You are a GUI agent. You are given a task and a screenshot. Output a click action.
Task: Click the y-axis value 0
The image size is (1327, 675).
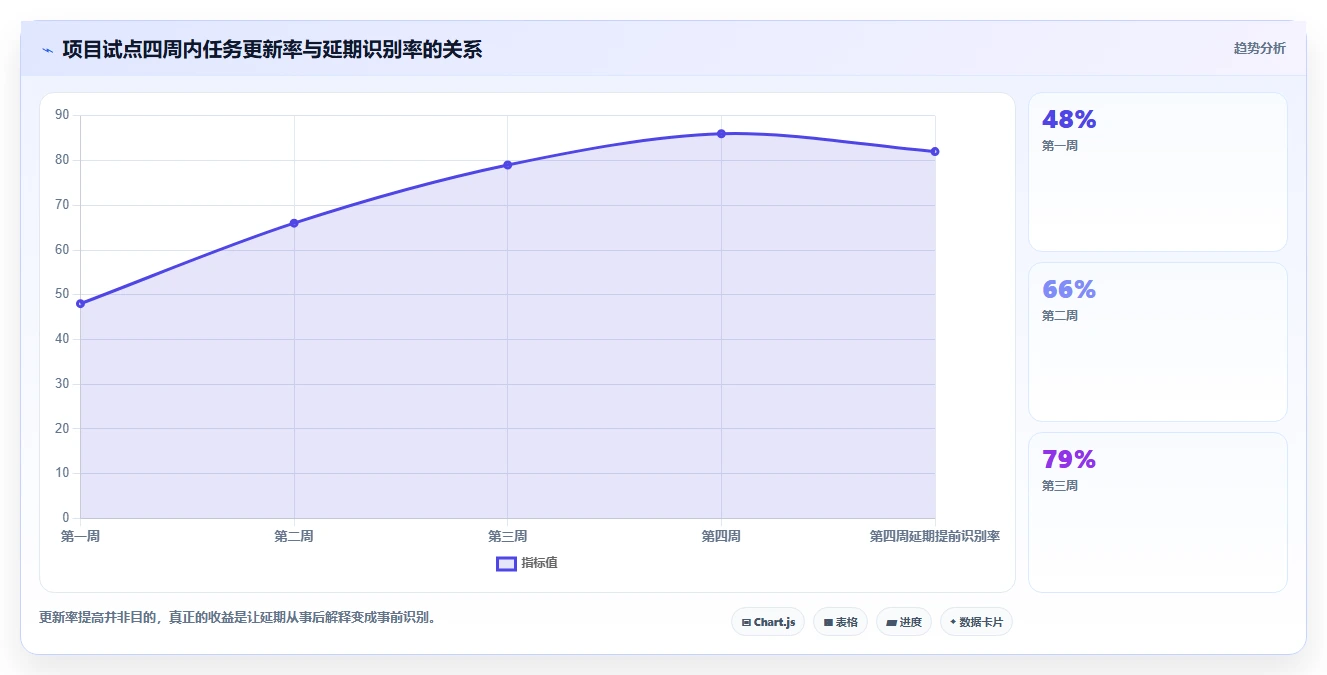66,518
